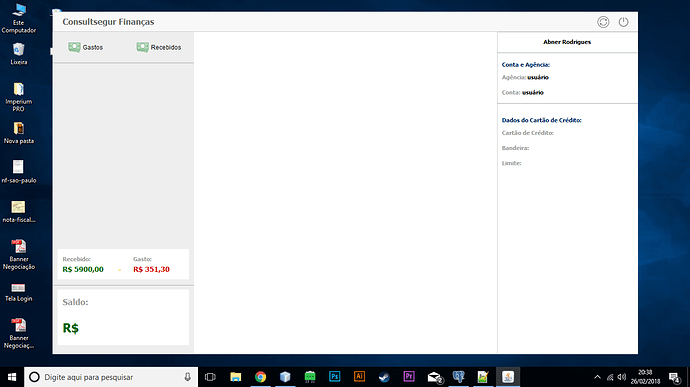Click the green money icon beside Gastos

tap(74, 47)
